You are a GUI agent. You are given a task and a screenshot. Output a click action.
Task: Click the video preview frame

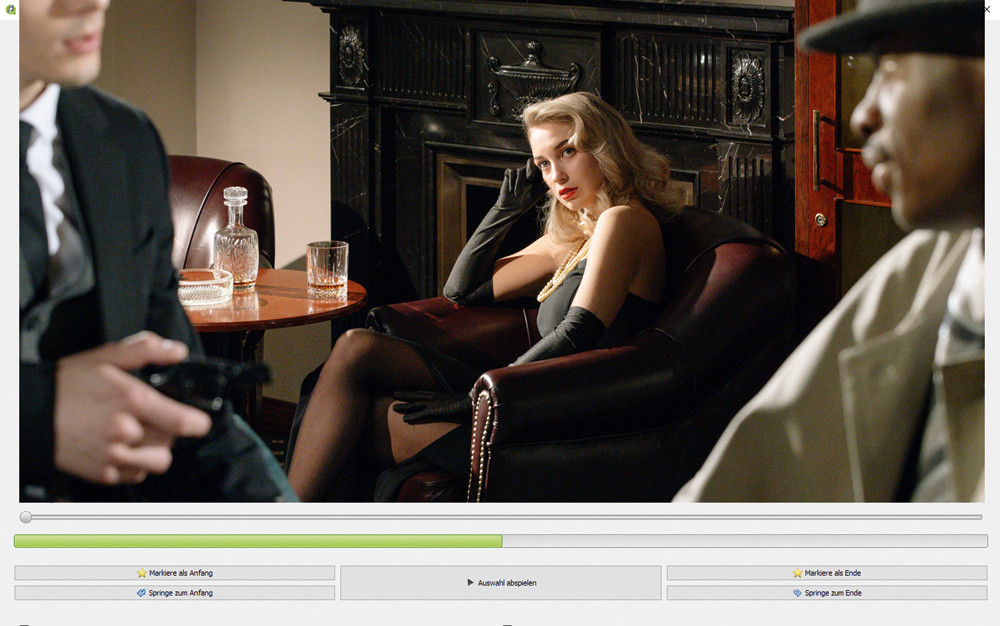click(x=502, y=251)
